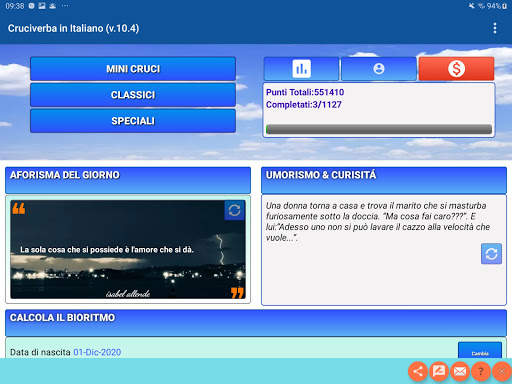Click the image notification icon in status bar
This screenshot has height=384, width=512.
[42, 6]
